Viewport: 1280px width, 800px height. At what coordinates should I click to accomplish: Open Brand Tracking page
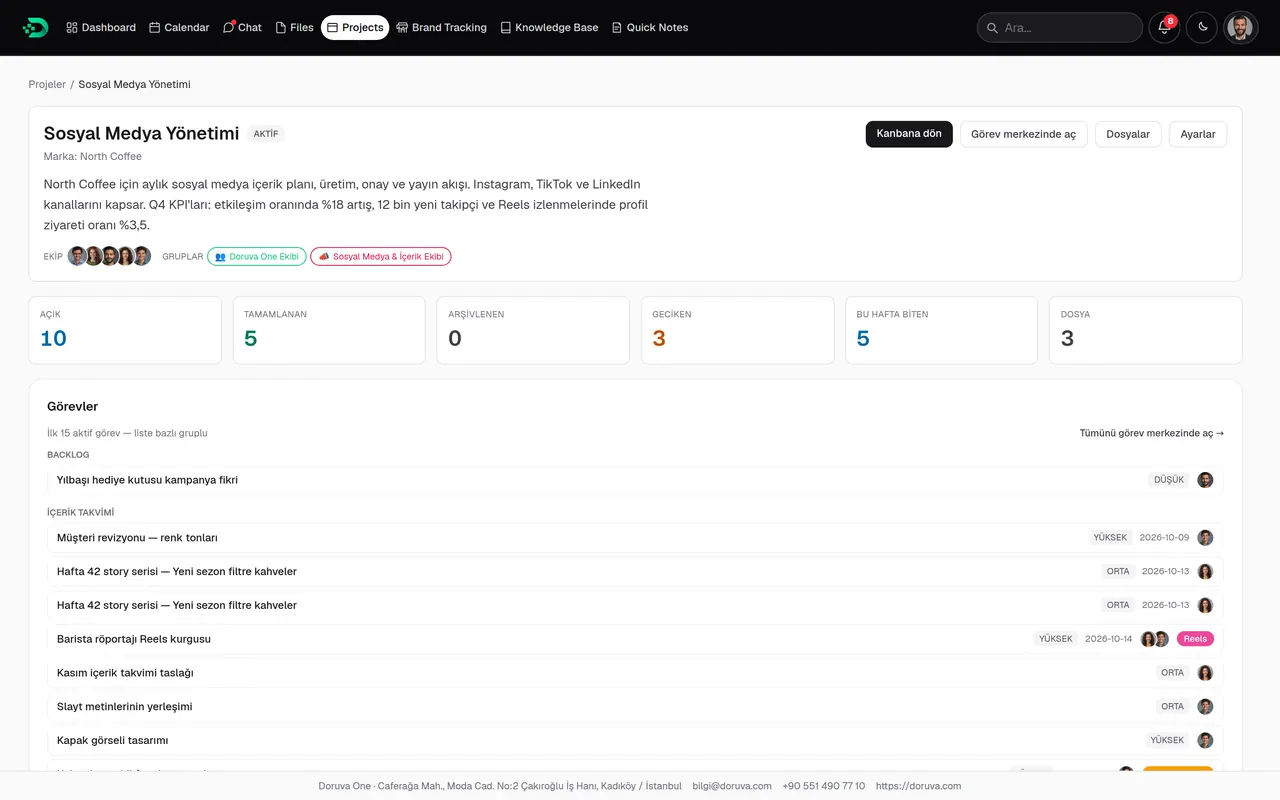coord(441,27)
